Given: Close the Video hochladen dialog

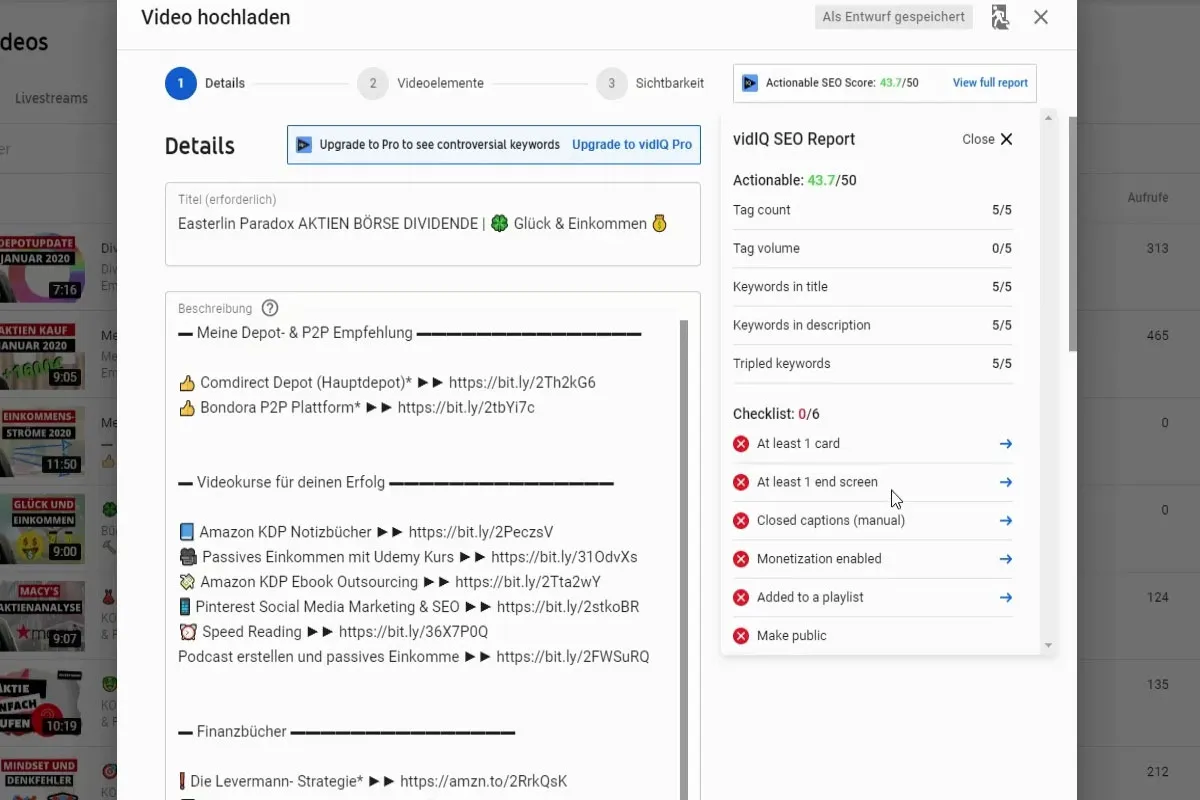Looking at the screenshot, I should coord(1041,17).
